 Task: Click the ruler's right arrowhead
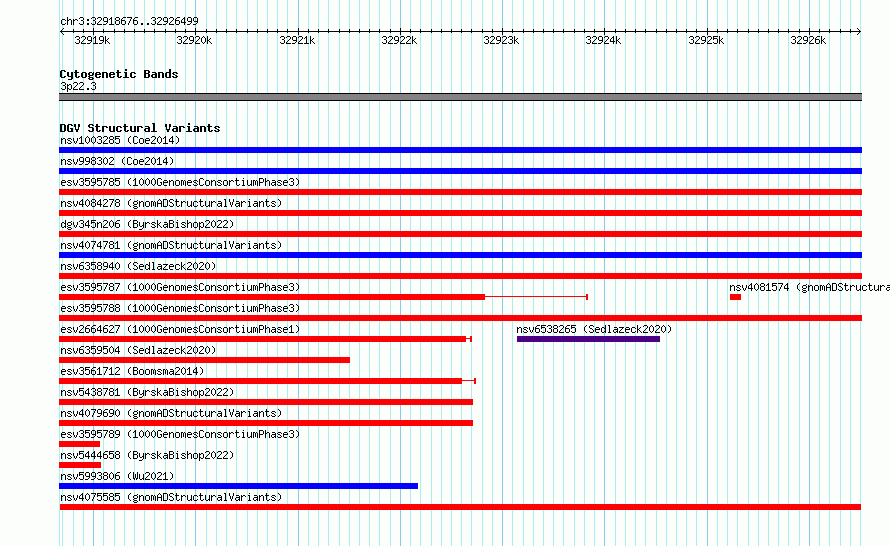[x=859, y=31]
